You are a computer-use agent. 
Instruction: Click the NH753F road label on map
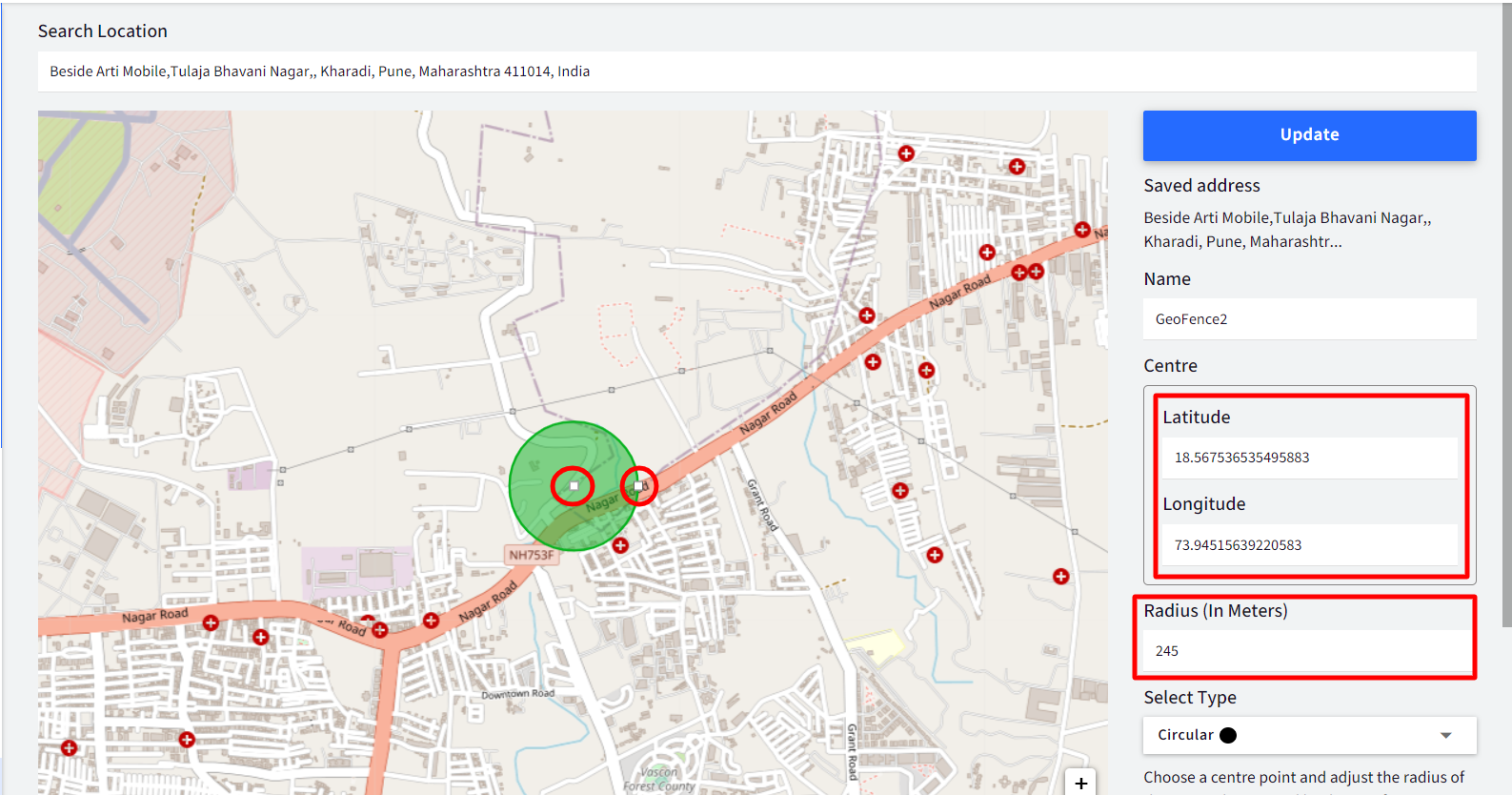[531, 555]
